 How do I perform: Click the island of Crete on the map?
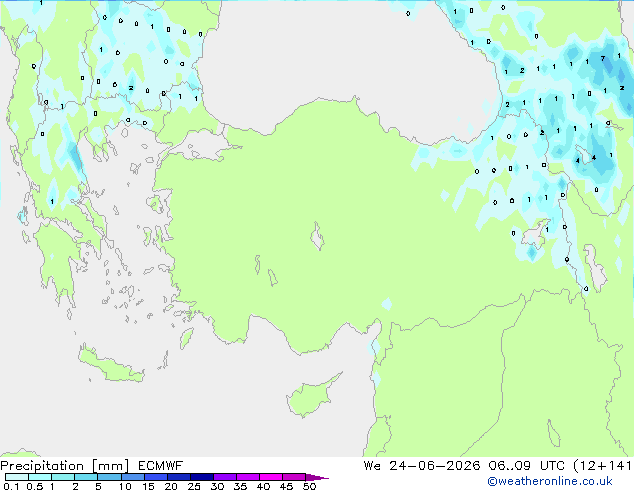111,365
